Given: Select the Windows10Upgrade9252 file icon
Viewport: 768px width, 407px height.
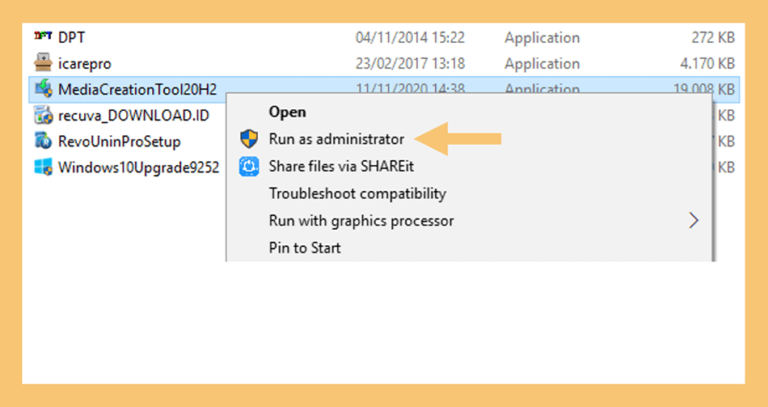Looking at the screenshot, I should pos(43,167).
